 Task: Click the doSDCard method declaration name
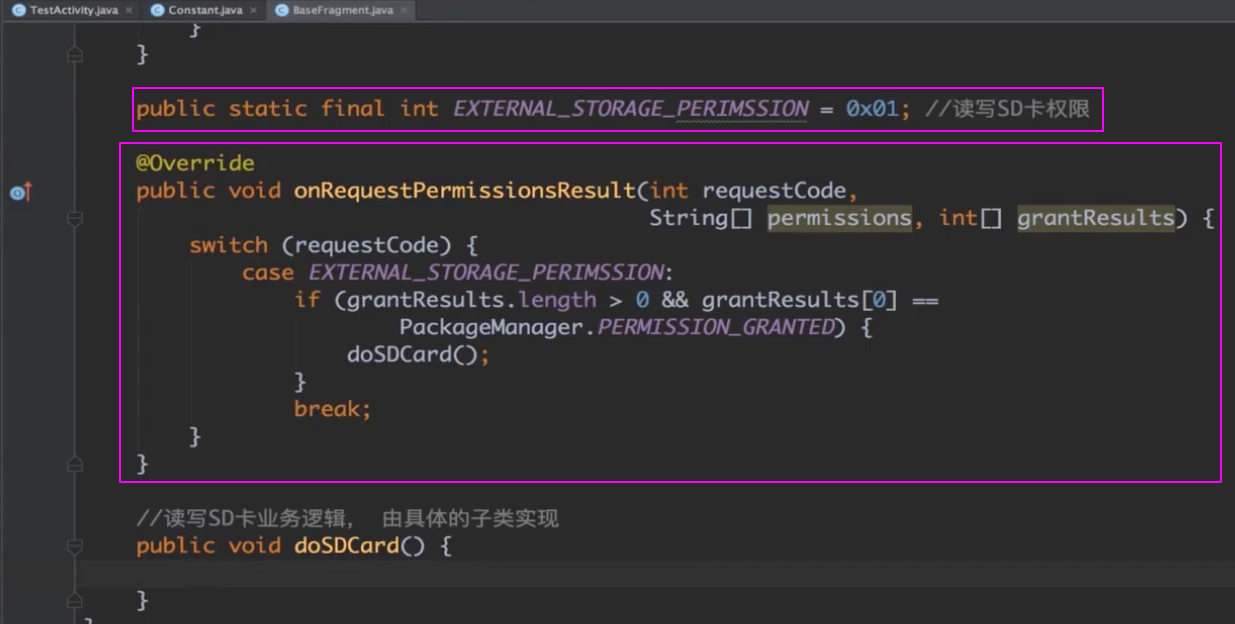[x=346, y=545]
